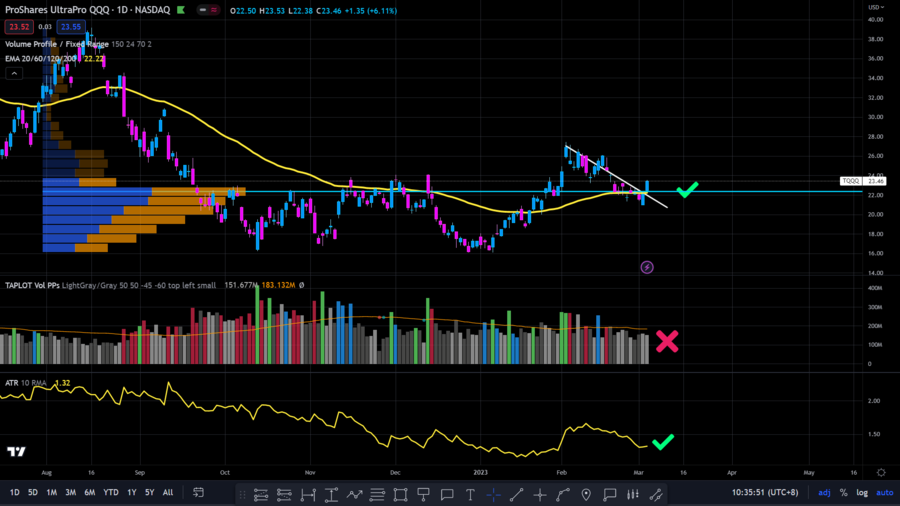Click the 0.03 spread value
Image resolution: width=900 pixels, height=506 pixels.
45,26
